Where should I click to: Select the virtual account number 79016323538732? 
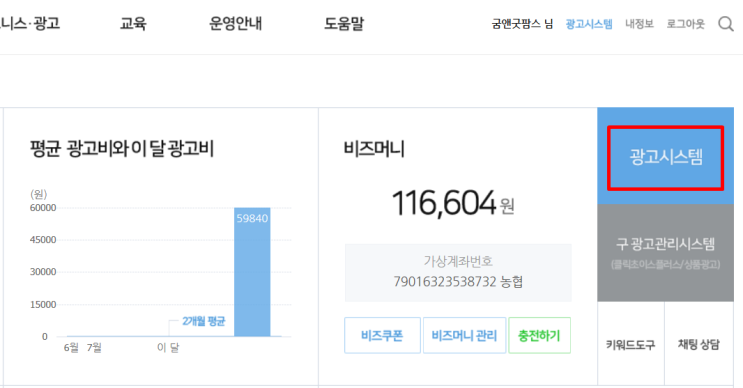[x=444, y=282]
